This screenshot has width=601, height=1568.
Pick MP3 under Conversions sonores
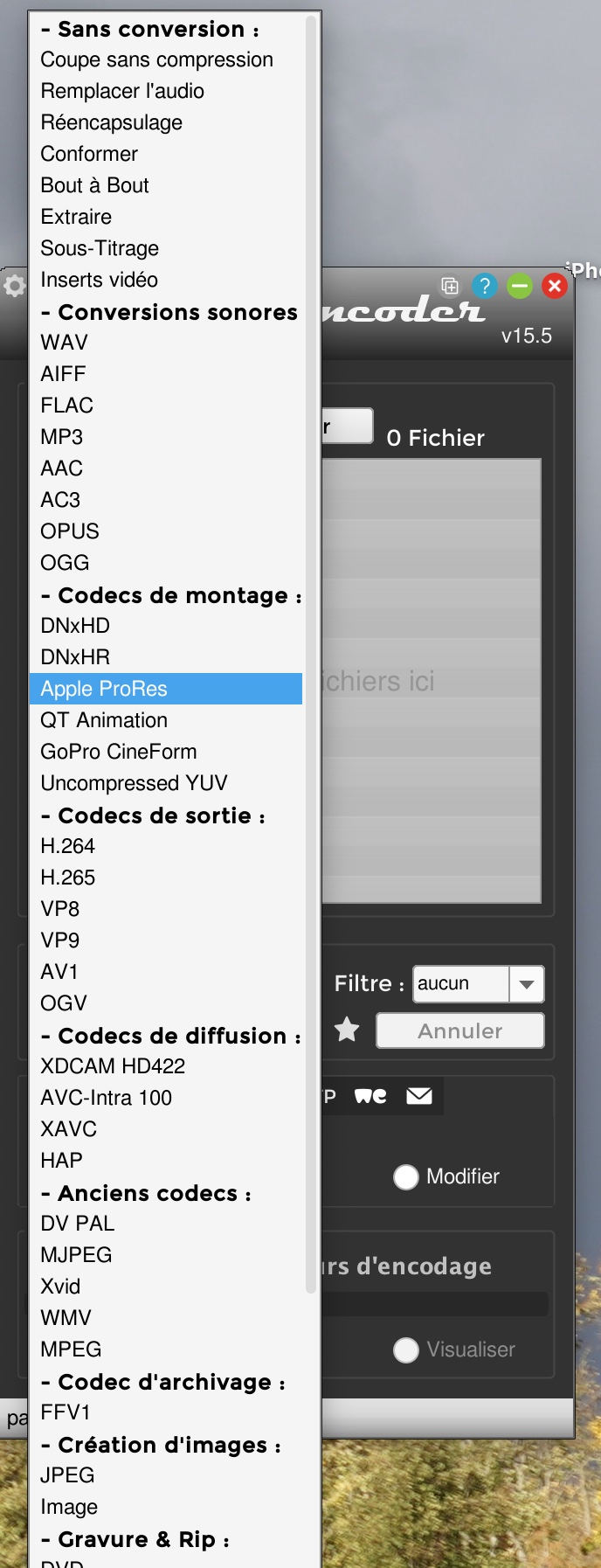pos(62,437)
